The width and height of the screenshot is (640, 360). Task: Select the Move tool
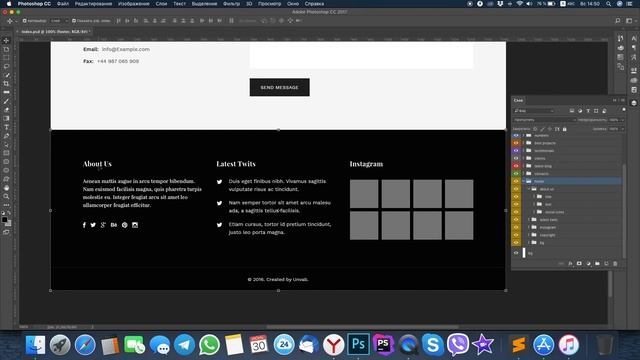coord(6,40)
